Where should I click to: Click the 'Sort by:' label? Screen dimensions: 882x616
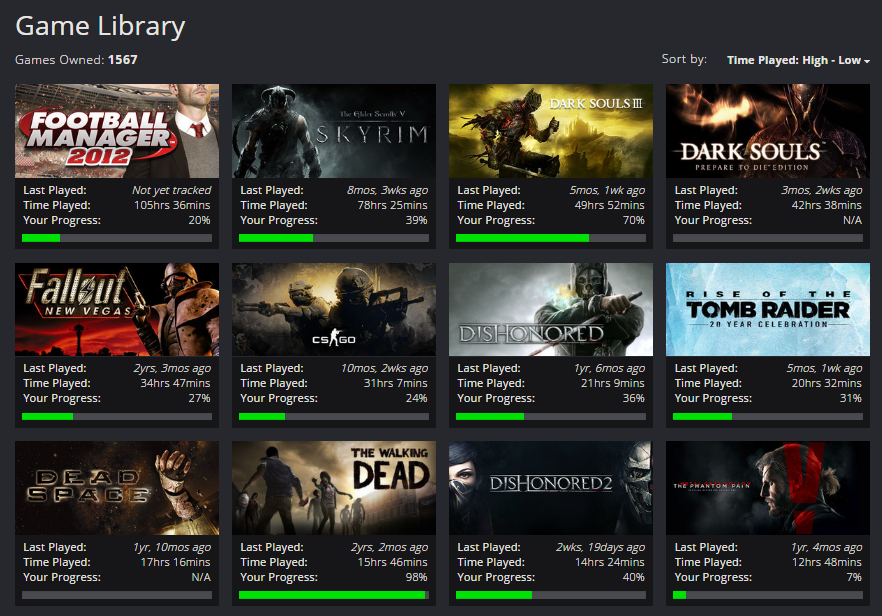tap(684, 59)
